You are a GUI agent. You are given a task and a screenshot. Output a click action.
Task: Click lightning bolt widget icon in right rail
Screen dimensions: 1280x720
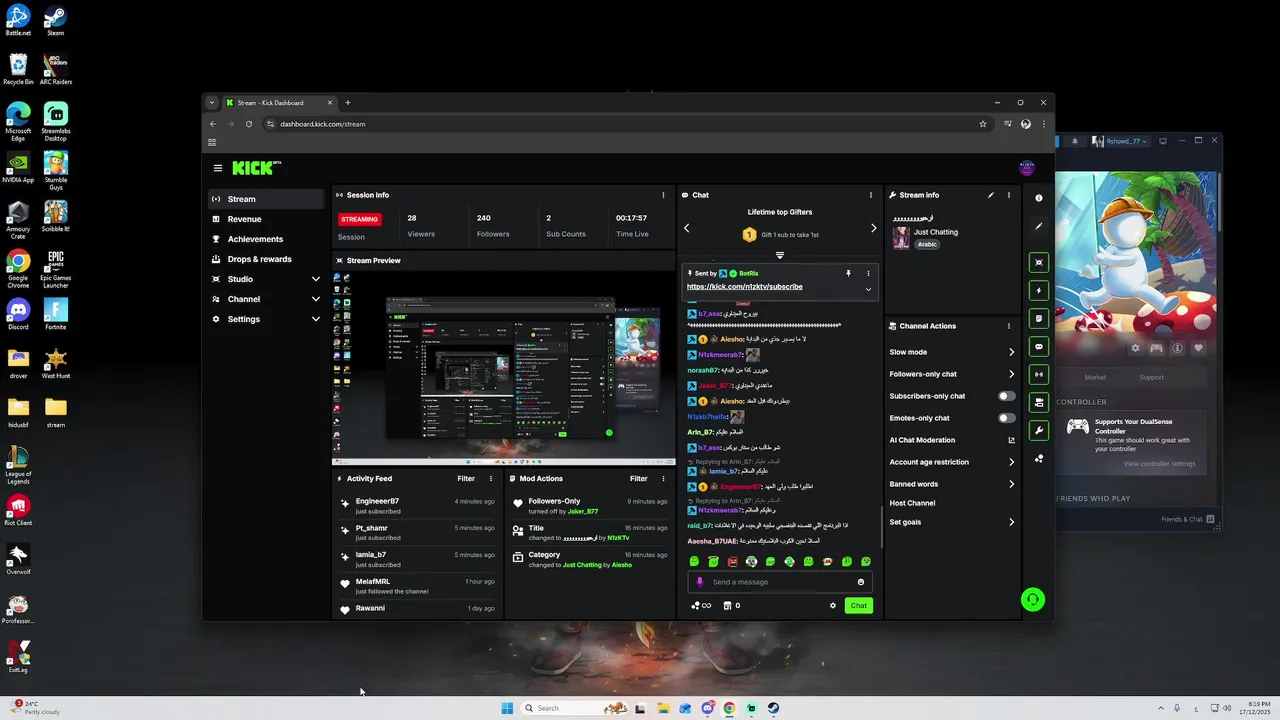(x=1039, y=291)
